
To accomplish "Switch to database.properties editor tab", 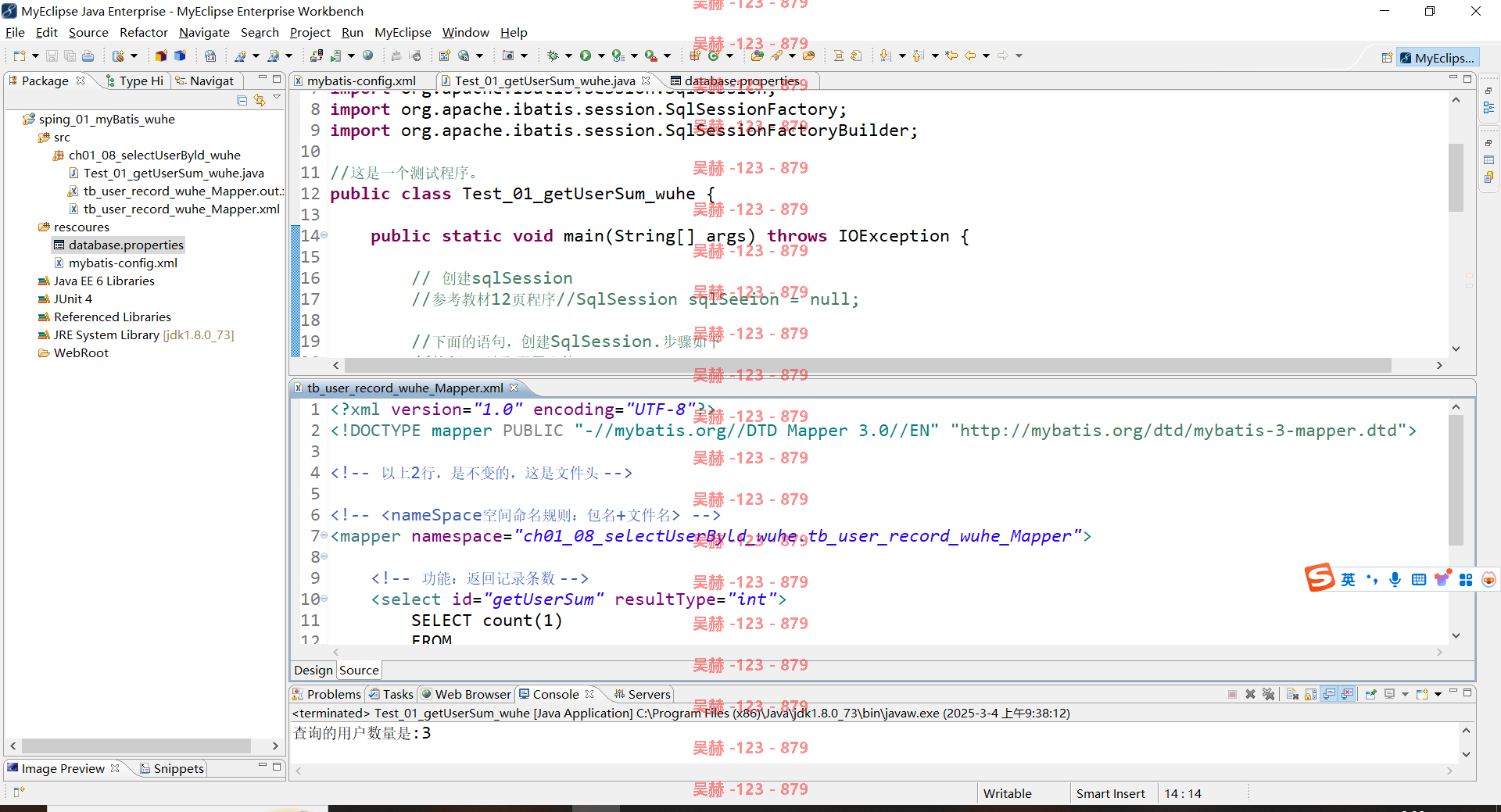I will tap(741, 80).
